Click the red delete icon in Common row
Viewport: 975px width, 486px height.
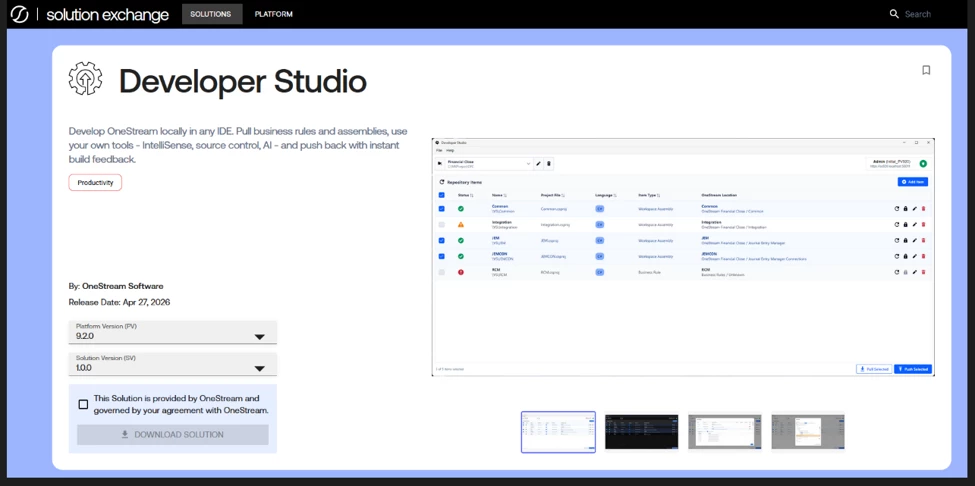923,209
